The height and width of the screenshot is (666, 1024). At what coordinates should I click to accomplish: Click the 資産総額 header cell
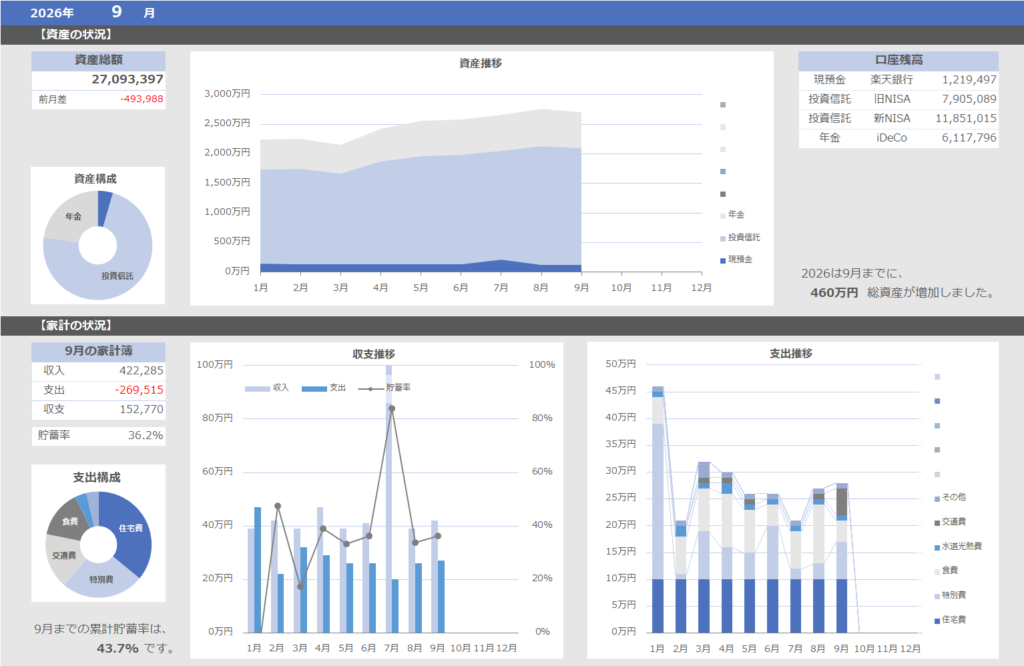[99, 60]
